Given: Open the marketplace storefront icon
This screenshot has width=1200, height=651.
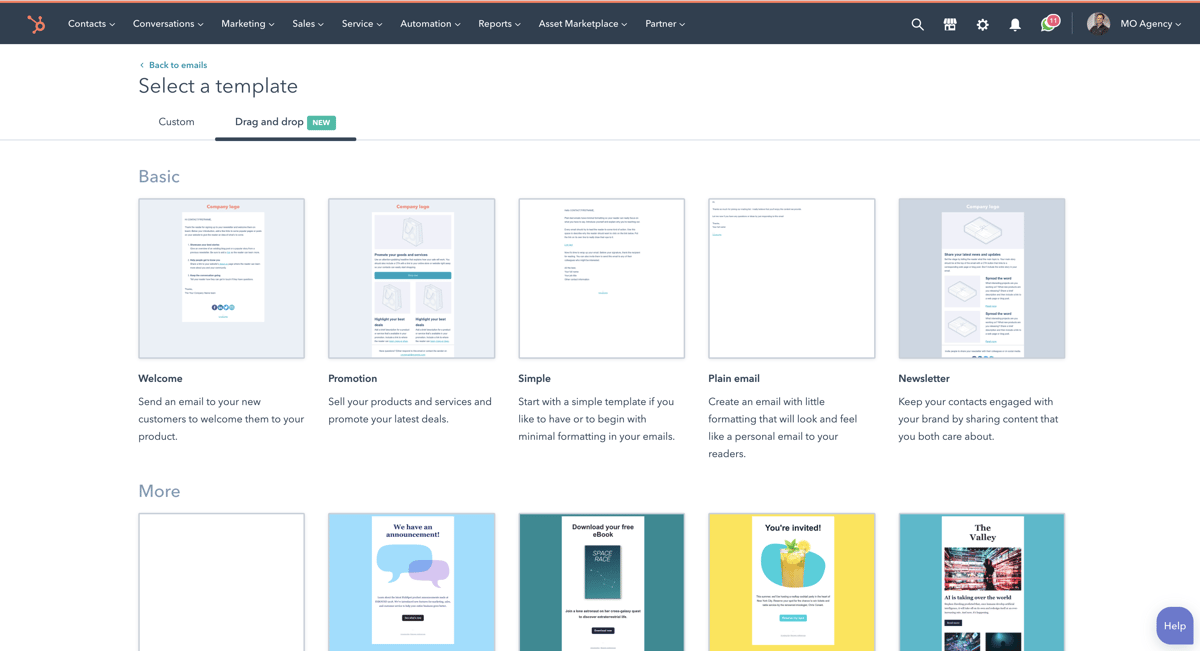Looking at the screenshot, I should [x=950, y=24].
